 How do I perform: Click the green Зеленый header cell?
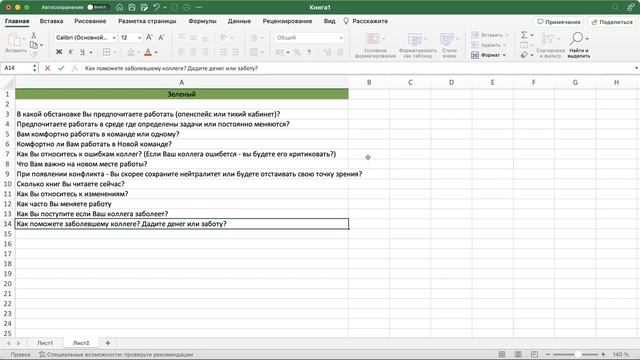pos(182,94)
